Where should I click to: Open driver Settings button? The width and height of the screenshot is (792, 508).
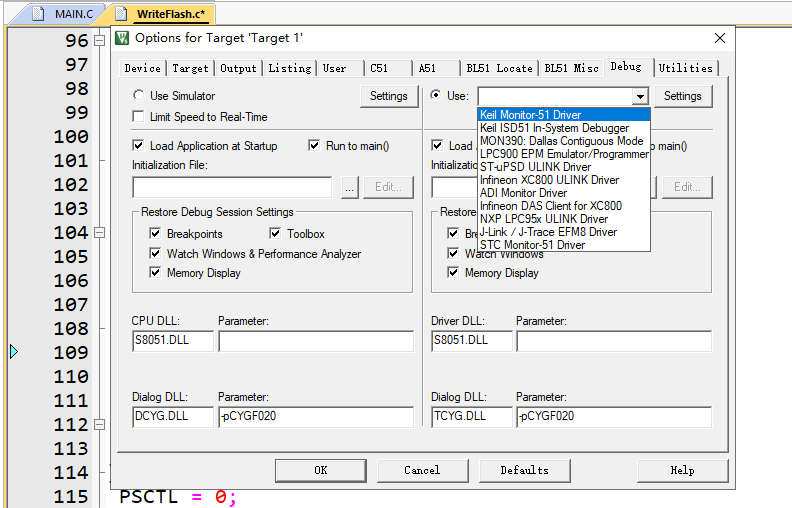pyautogui.click(x=683, y=96)
